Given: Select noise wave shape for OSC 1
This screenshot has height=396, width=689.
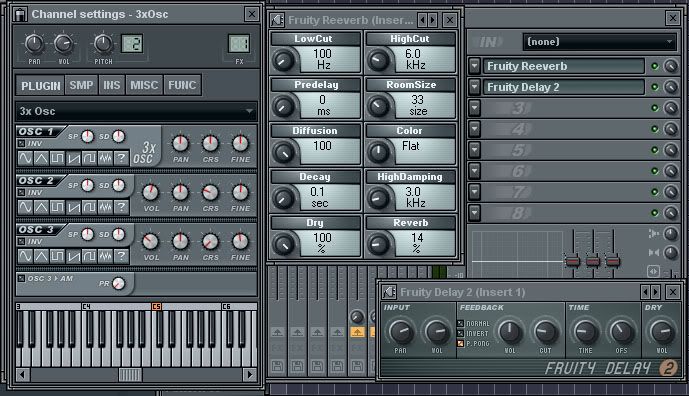Looking at the screenshot, I should pyautogui.click(x=105, y=158).
